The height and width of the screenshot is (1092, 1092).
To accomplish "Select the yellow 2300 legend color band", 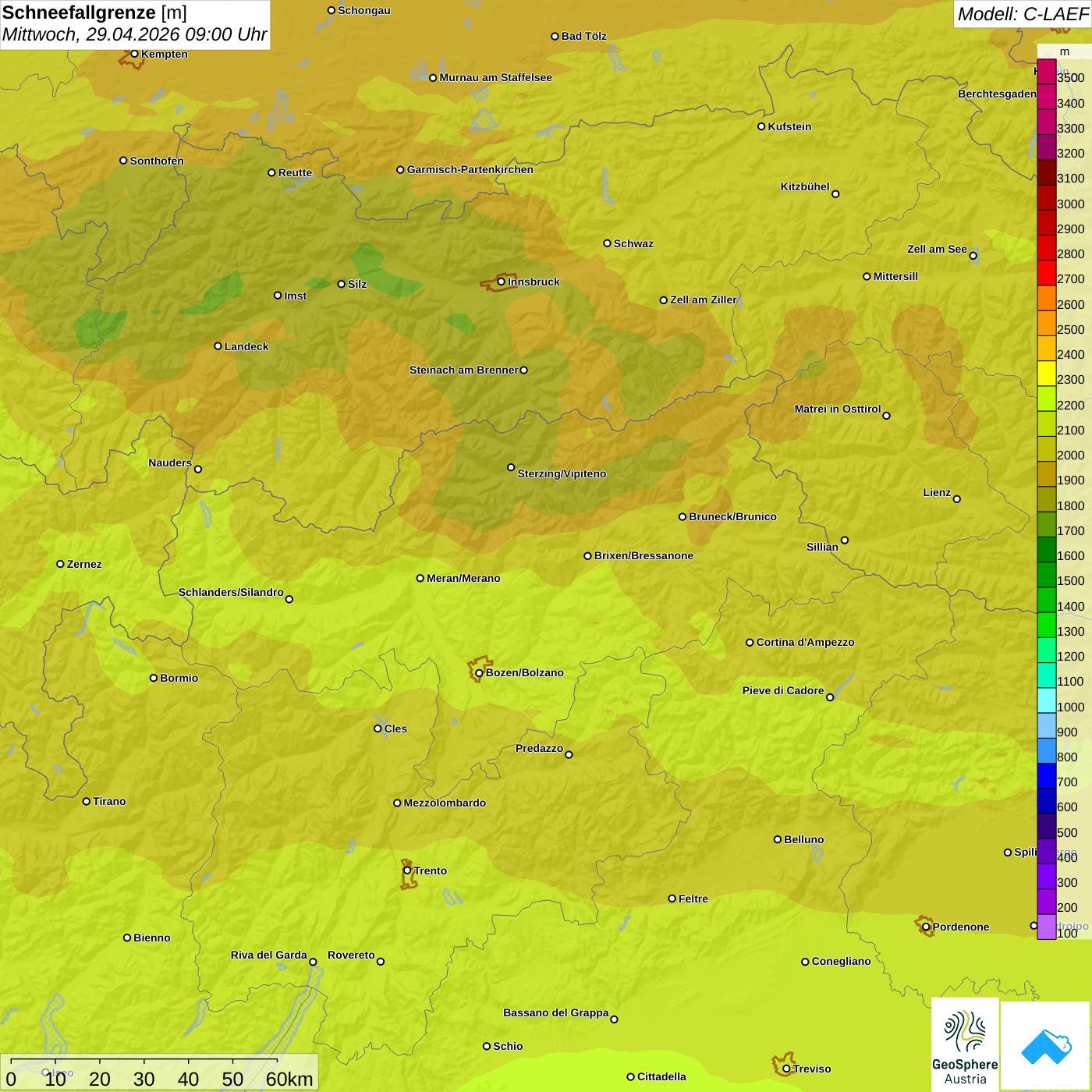I will click(x=1047, y=374).
